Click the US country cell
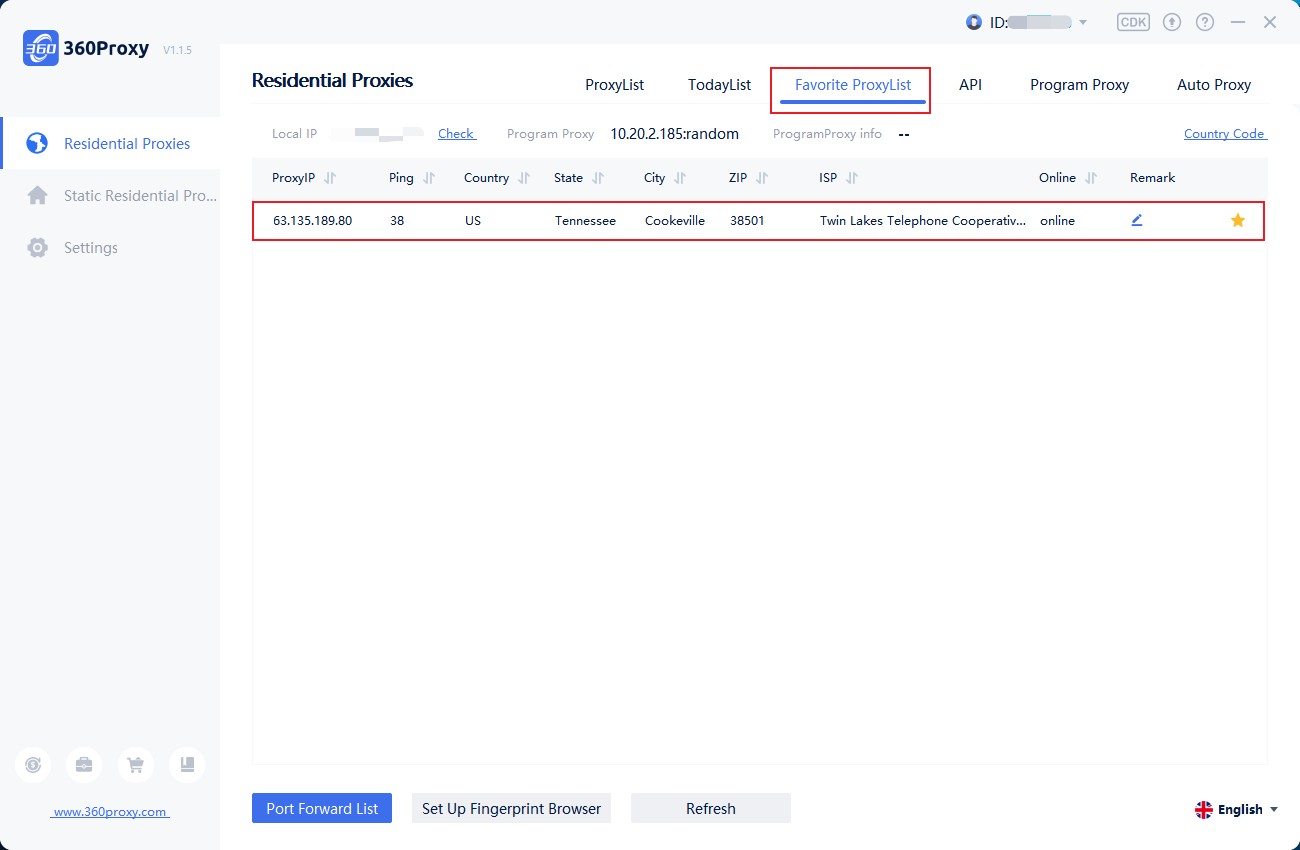Screen dimensions: 1300x850 pyautogui.click(x=473, y=221)
